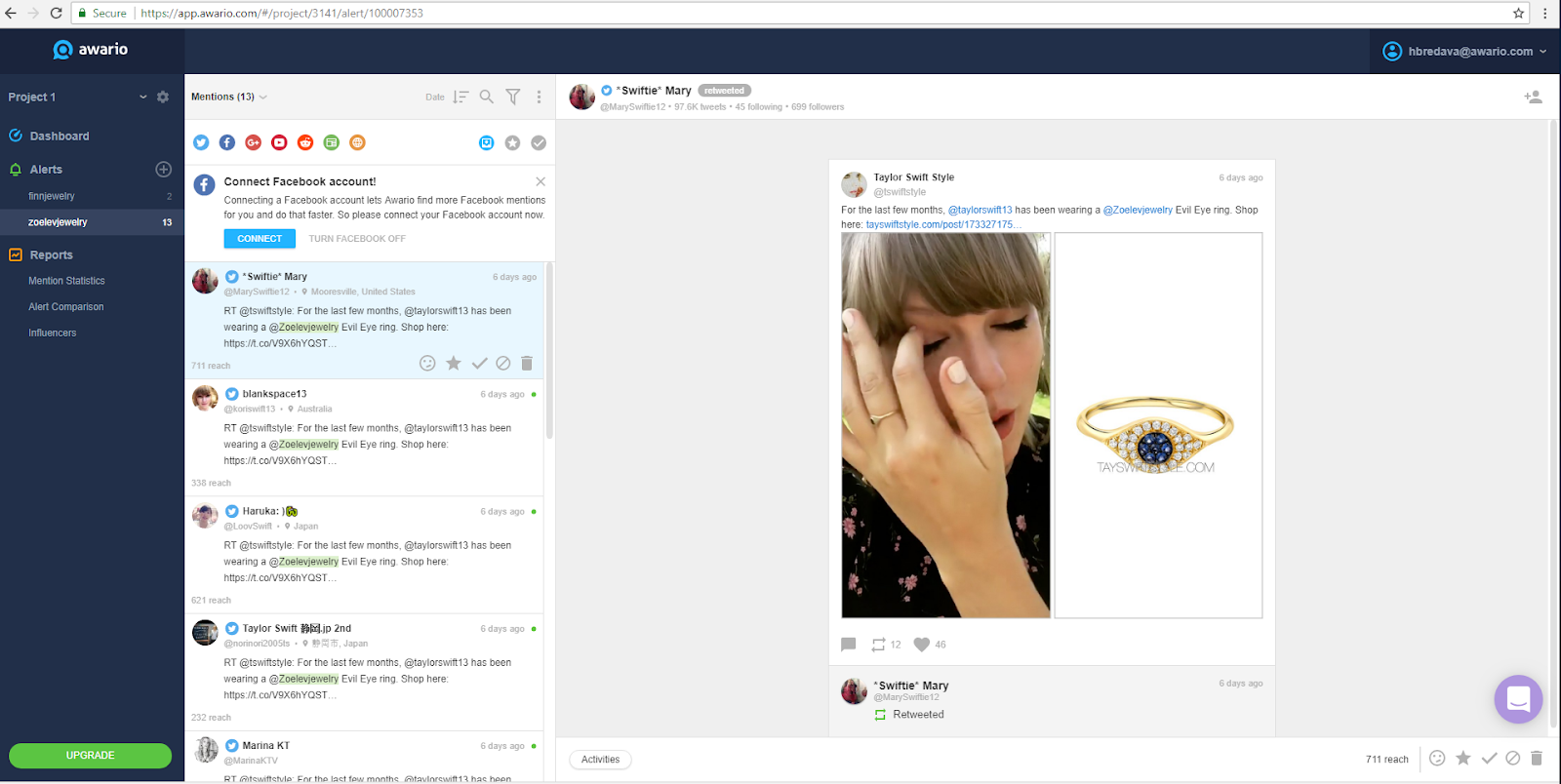The image size is (1561, 784).
Task: Open mentions list more options menu
Action: pyautogui.click(x=539, y=97)
